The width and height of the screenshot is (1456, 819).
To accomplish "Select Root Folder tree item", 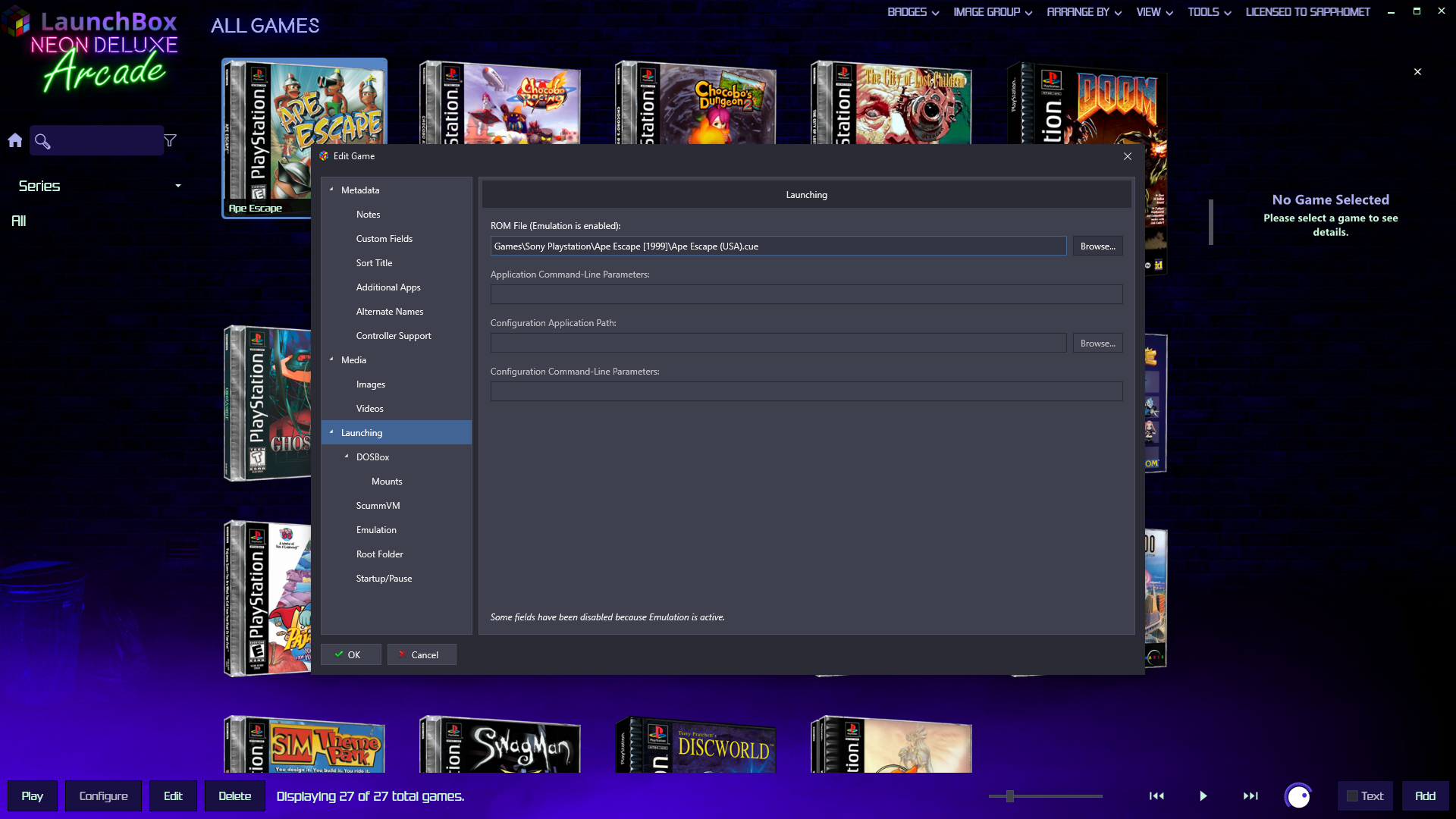I will pyautogui.click(x=380, y=554).
